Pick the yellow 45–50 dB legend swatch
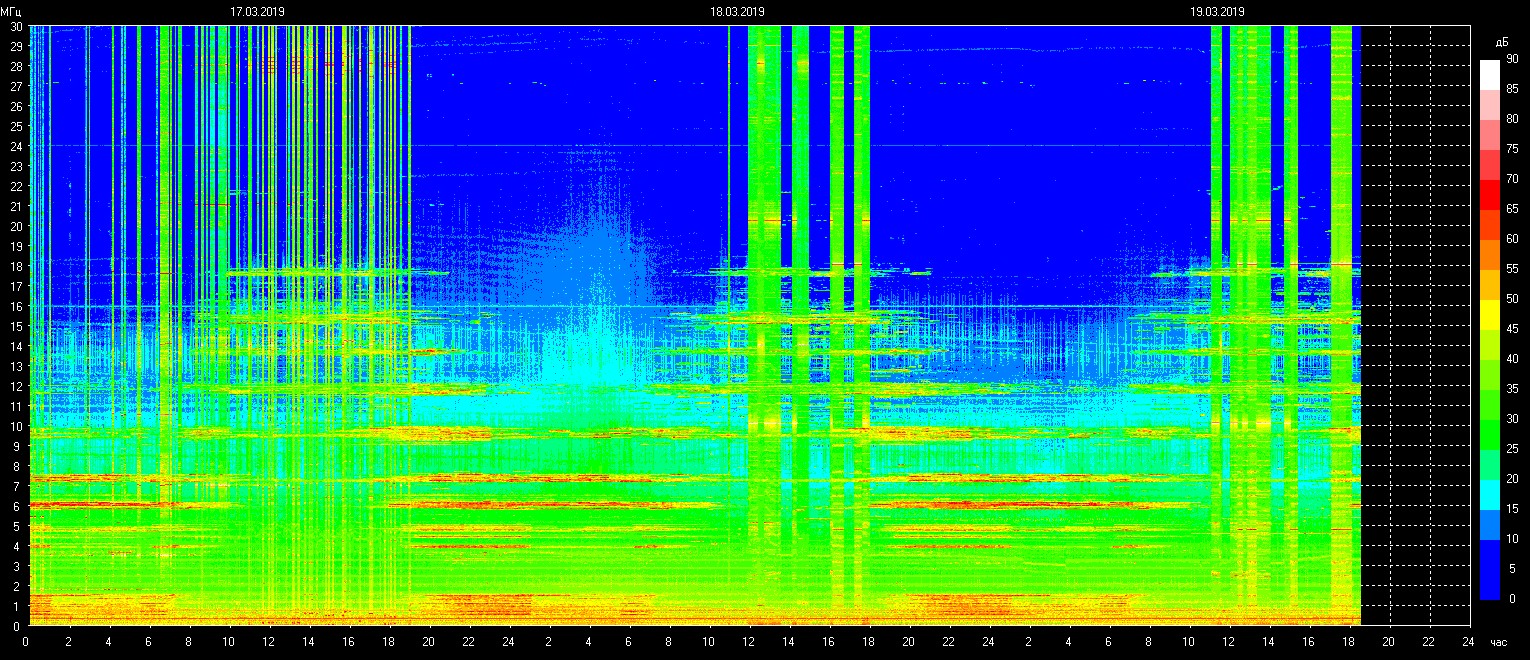This screenshot has width=1530, height=660. (x=1490, y=315)
